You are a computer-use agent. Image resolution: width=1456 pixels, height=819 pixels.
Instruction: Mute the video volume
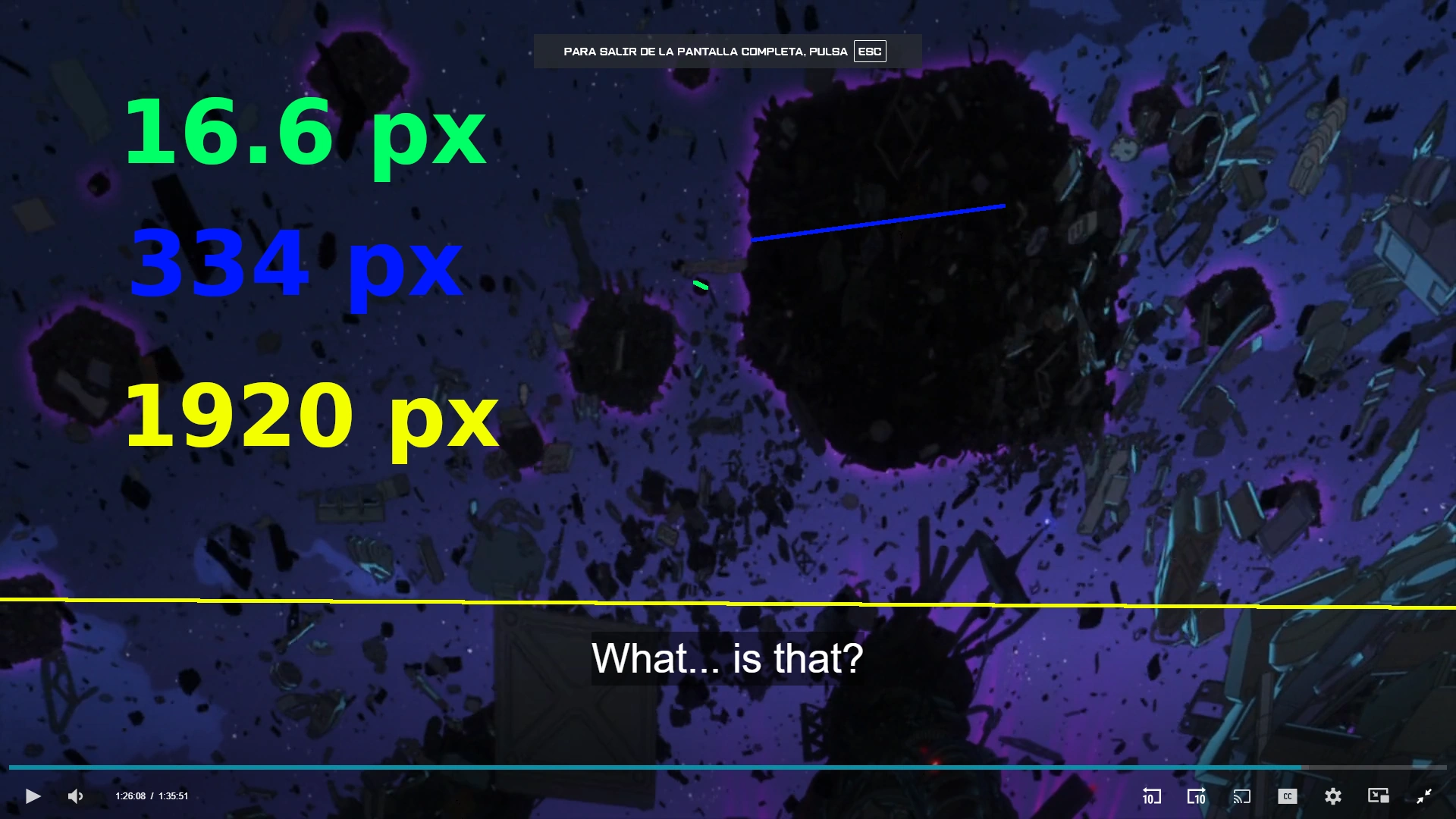[76, 796]
